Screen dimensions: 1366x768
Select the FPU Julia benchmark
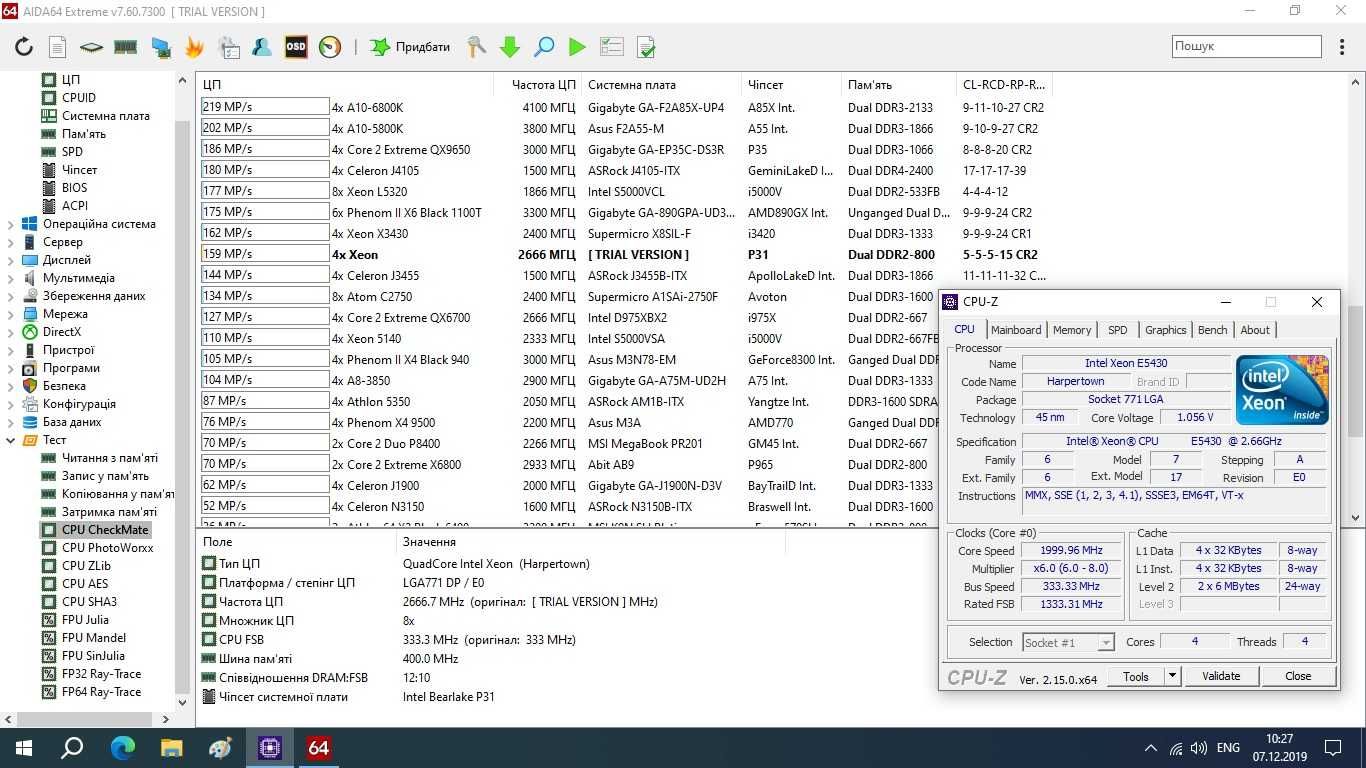85,620
